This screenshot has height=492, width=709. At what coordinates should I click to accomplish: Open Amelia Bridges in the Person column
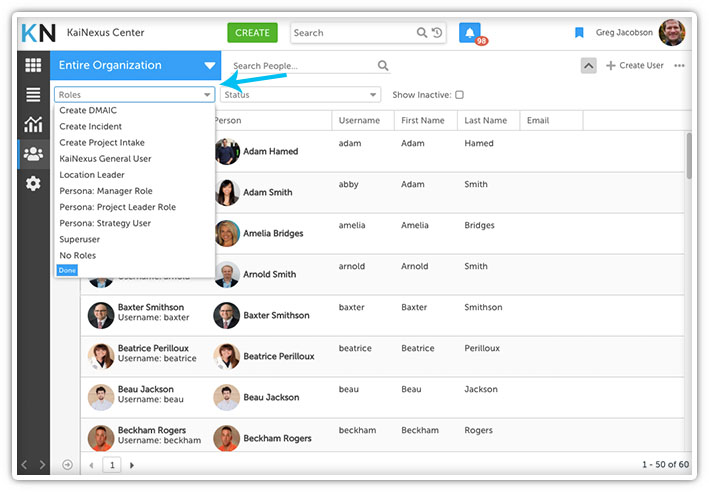(x=273, y=234)
